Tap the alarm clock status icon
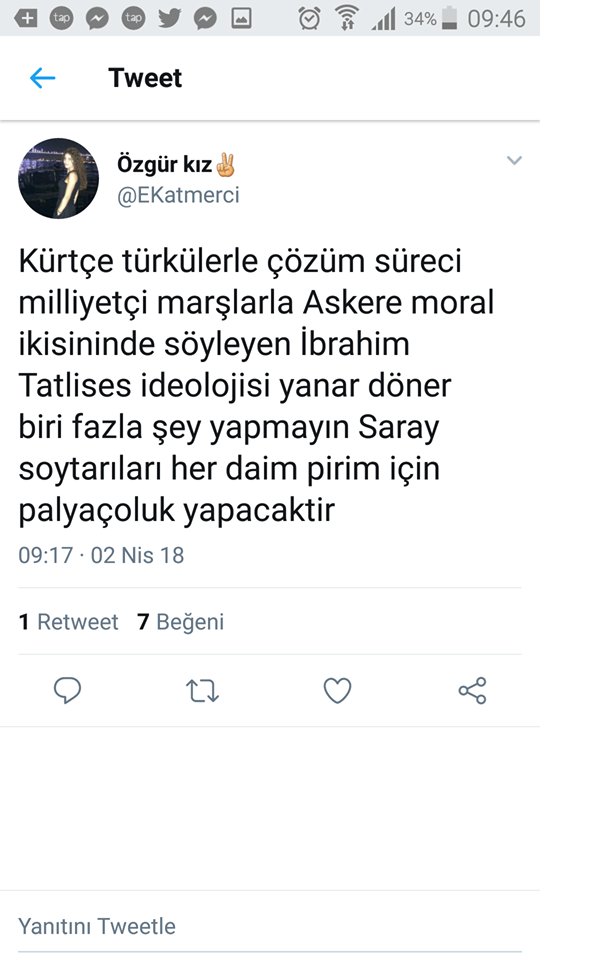Screen dimensions: 600x960 310,18
